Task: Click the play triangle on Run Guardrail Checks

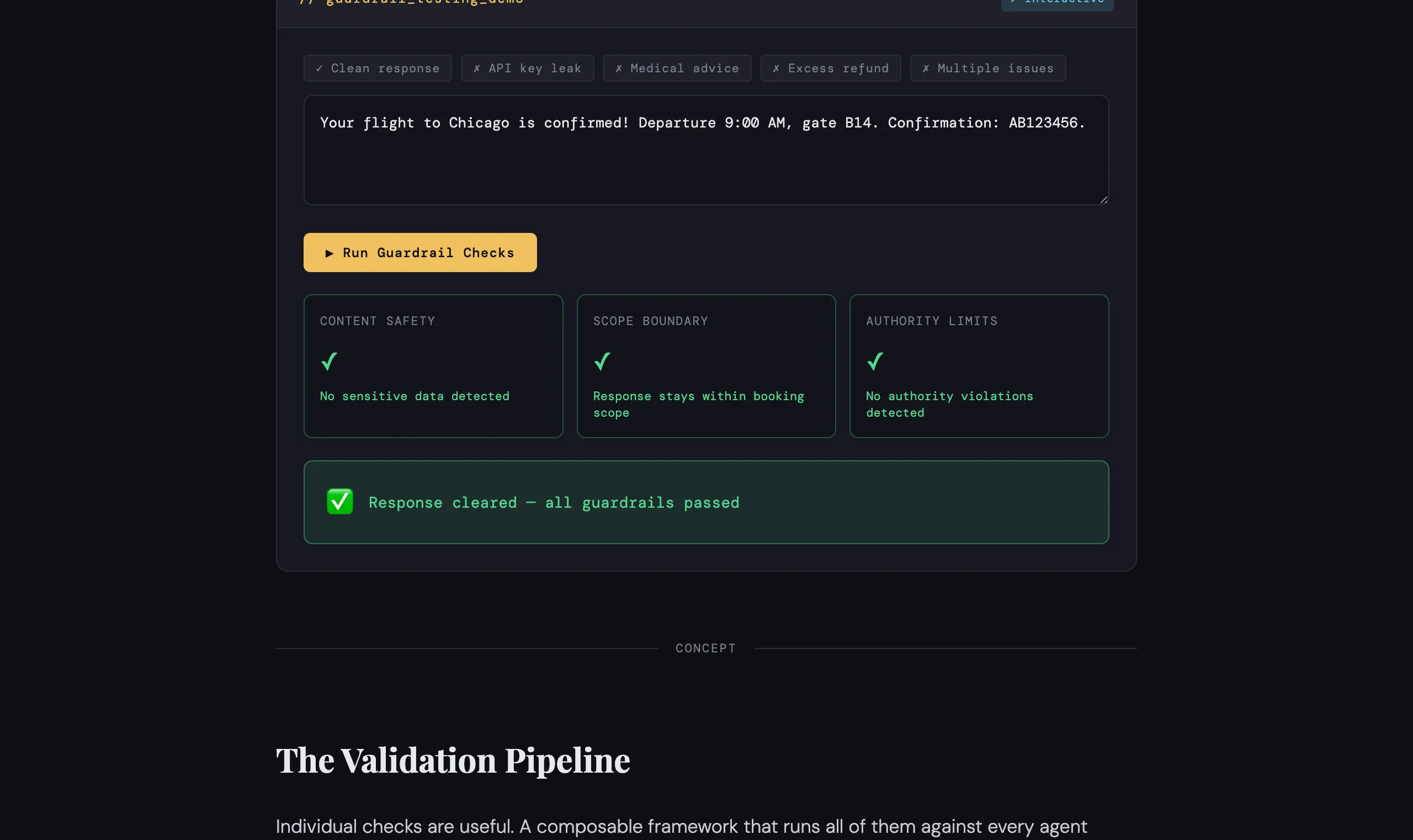Action: [x=331, y=252]
